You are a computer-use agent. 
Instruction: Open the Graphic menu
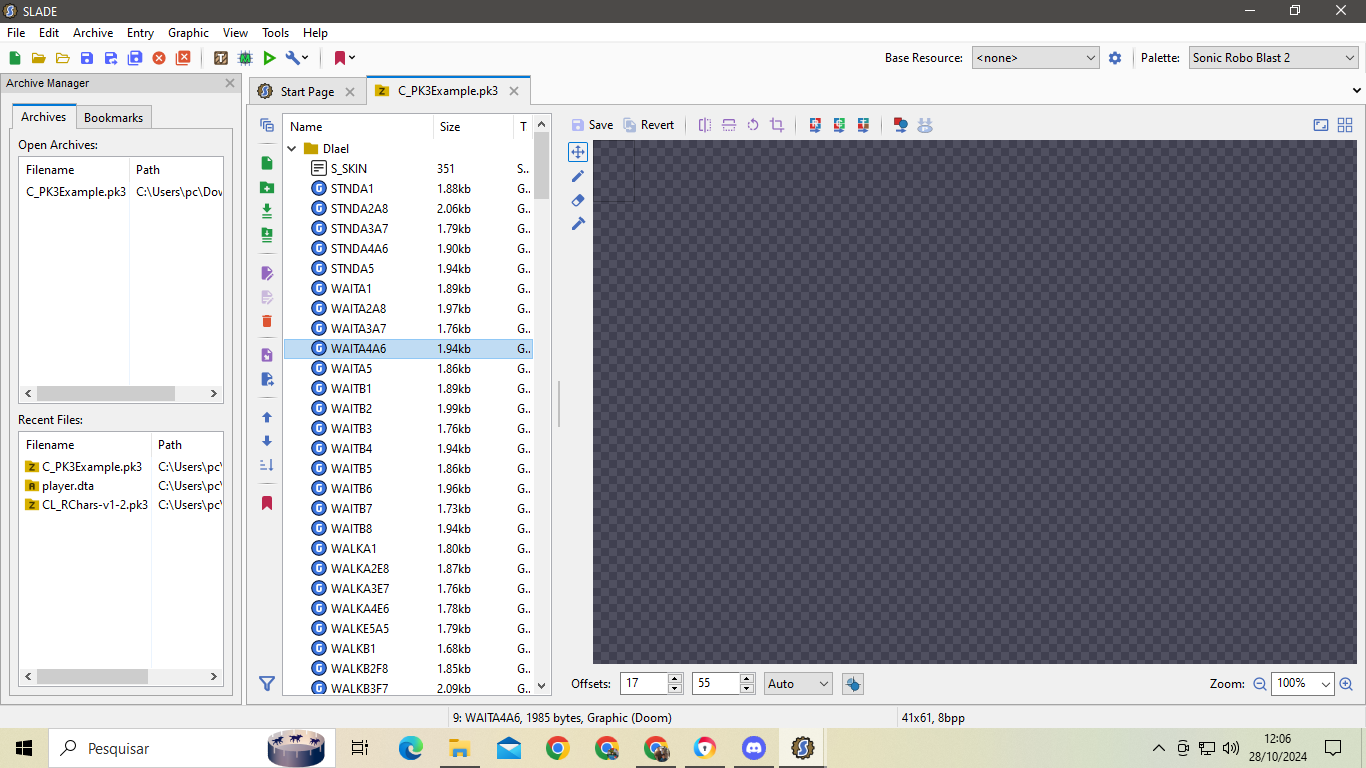(188, 33)
